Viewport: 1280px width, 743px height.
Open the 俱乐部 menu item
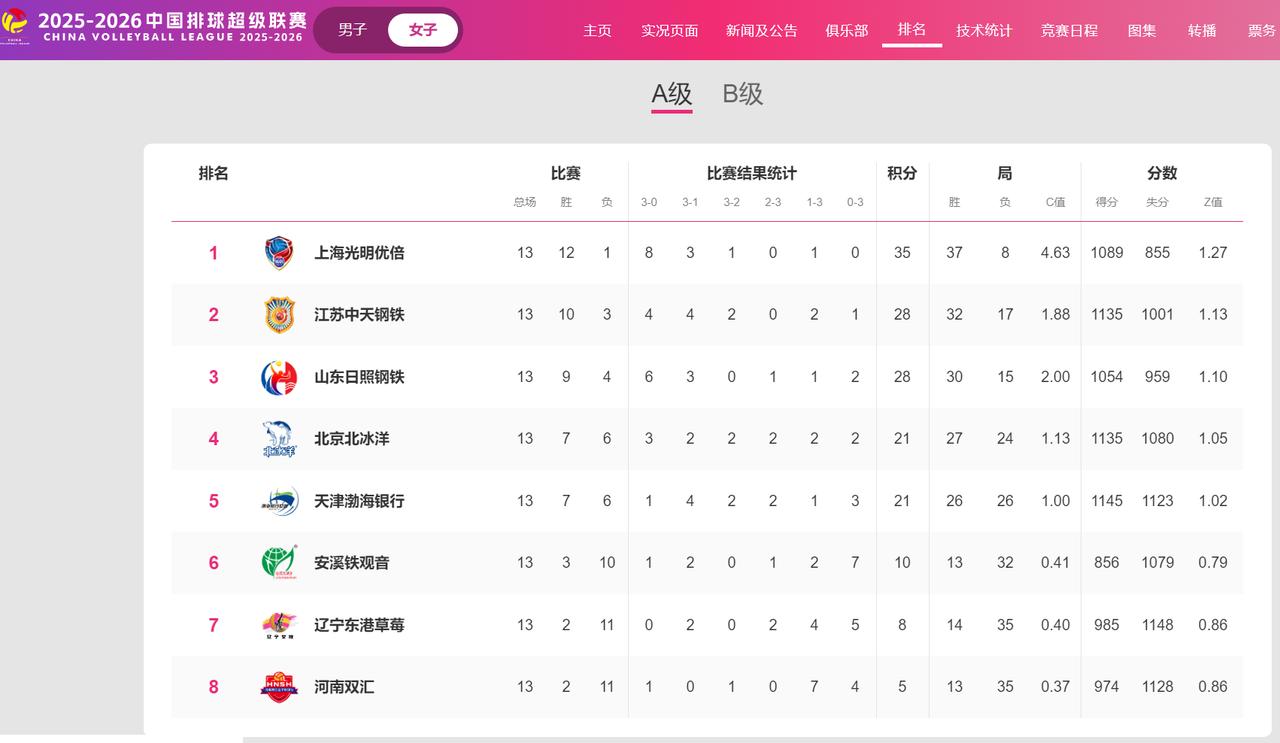coord(847,31)
